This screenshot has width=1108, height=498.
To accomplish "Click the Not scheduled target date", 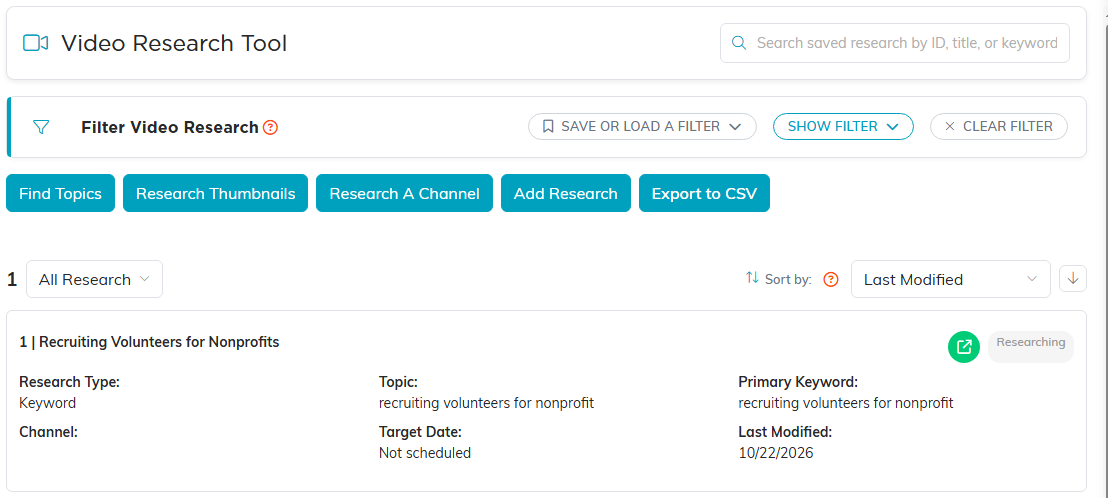I will 425,453.
